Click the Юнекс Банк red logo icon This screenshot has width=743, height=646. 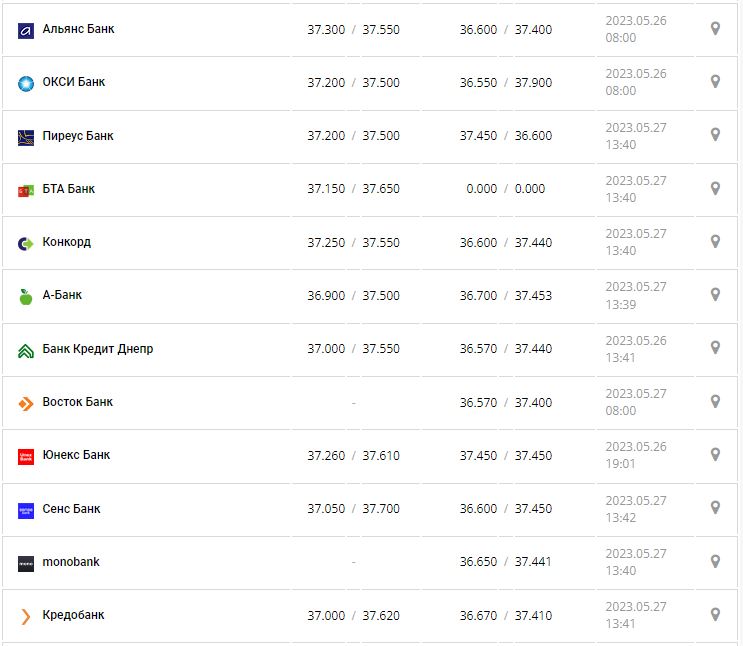pos(26,456)
